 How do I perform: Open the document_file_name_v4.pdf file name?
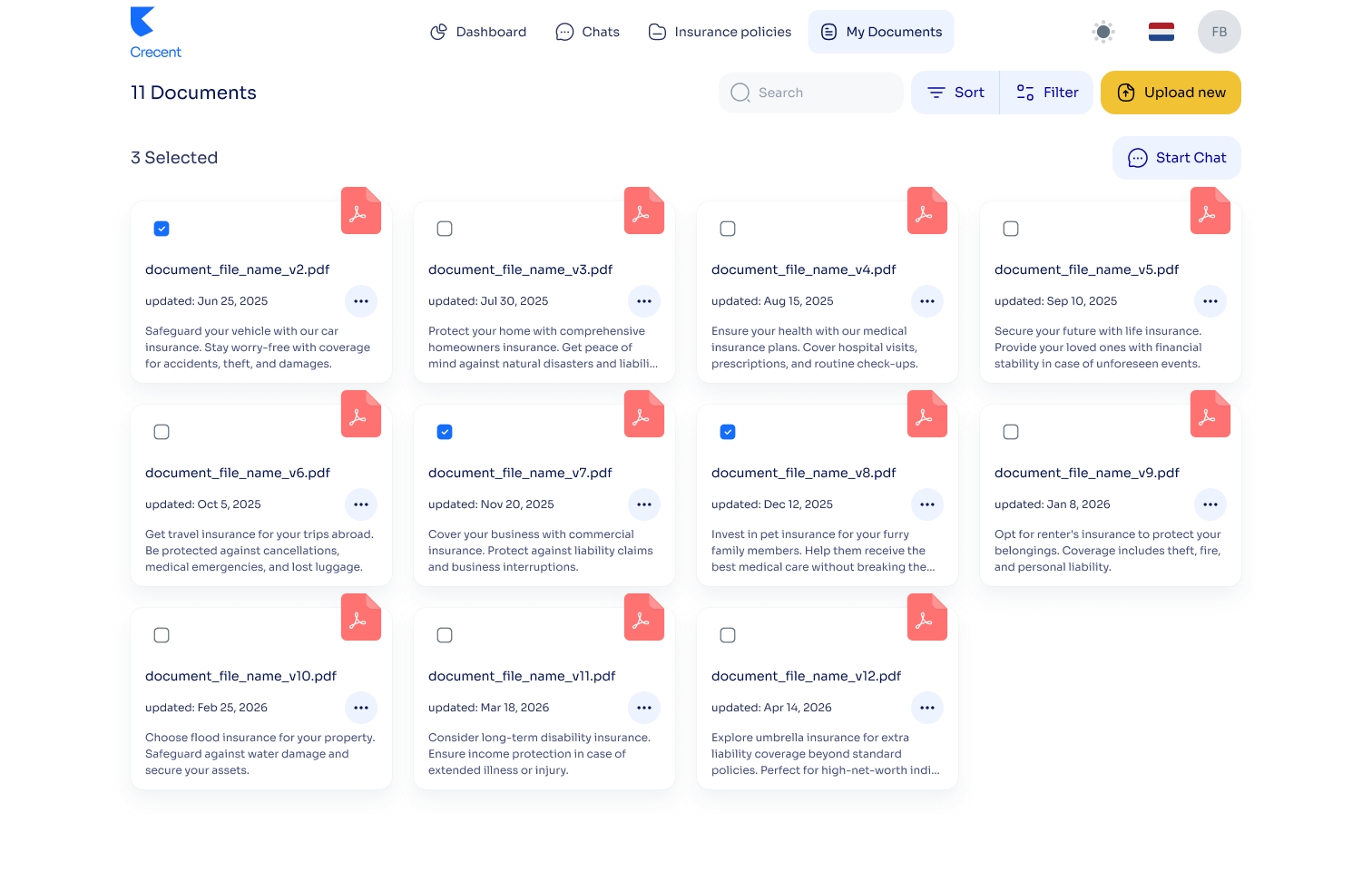pyautogui.click(x=804, y=269)
